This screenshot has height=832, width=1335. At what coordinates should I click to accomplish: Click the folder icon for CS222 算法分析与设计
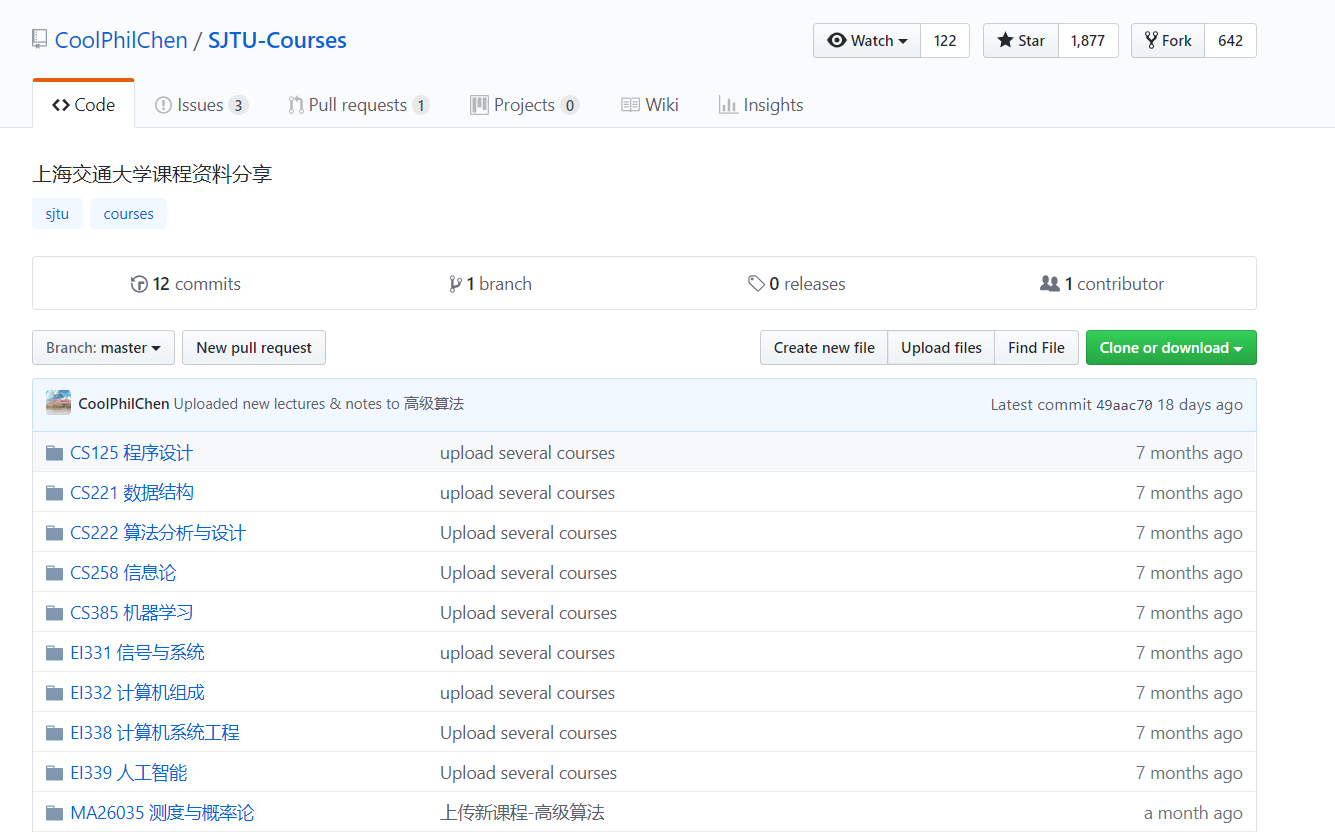click(x=54, y=533)
